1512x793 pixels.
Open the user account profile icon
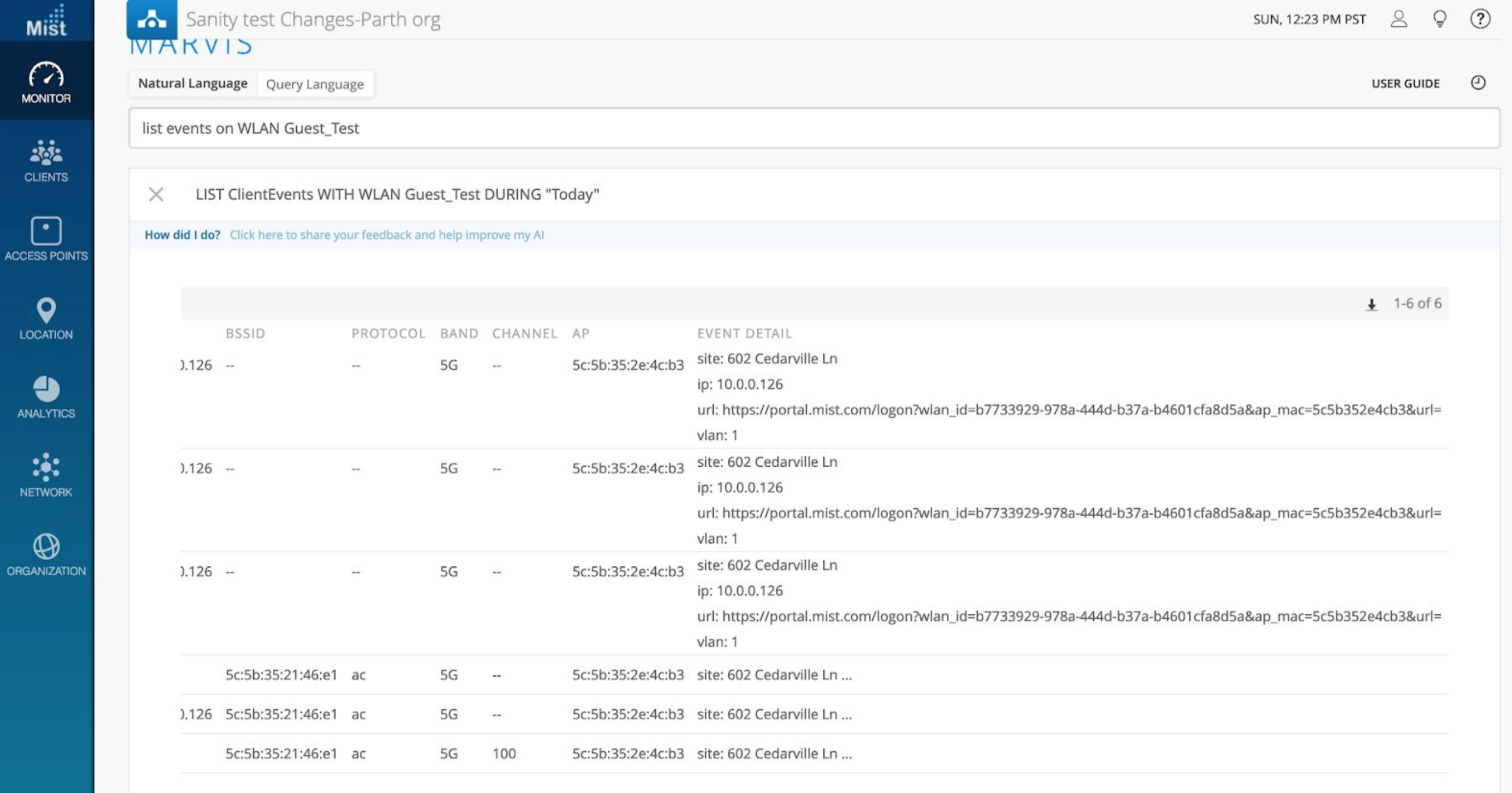pyautogui.click(x=1399, y=19)
